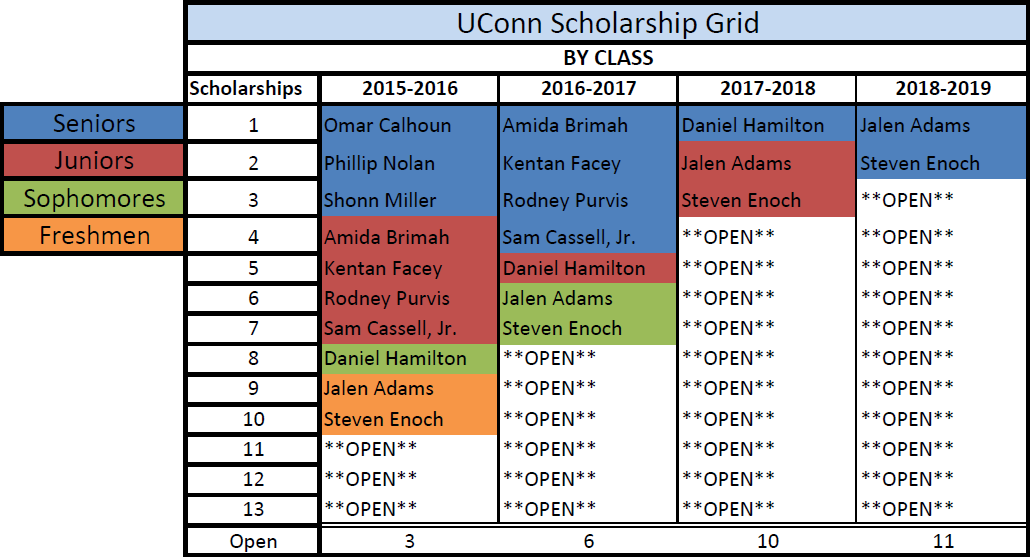
Task: Click the 2017-2018 column header
Action: pyautogui.click(x=767, y=89)
